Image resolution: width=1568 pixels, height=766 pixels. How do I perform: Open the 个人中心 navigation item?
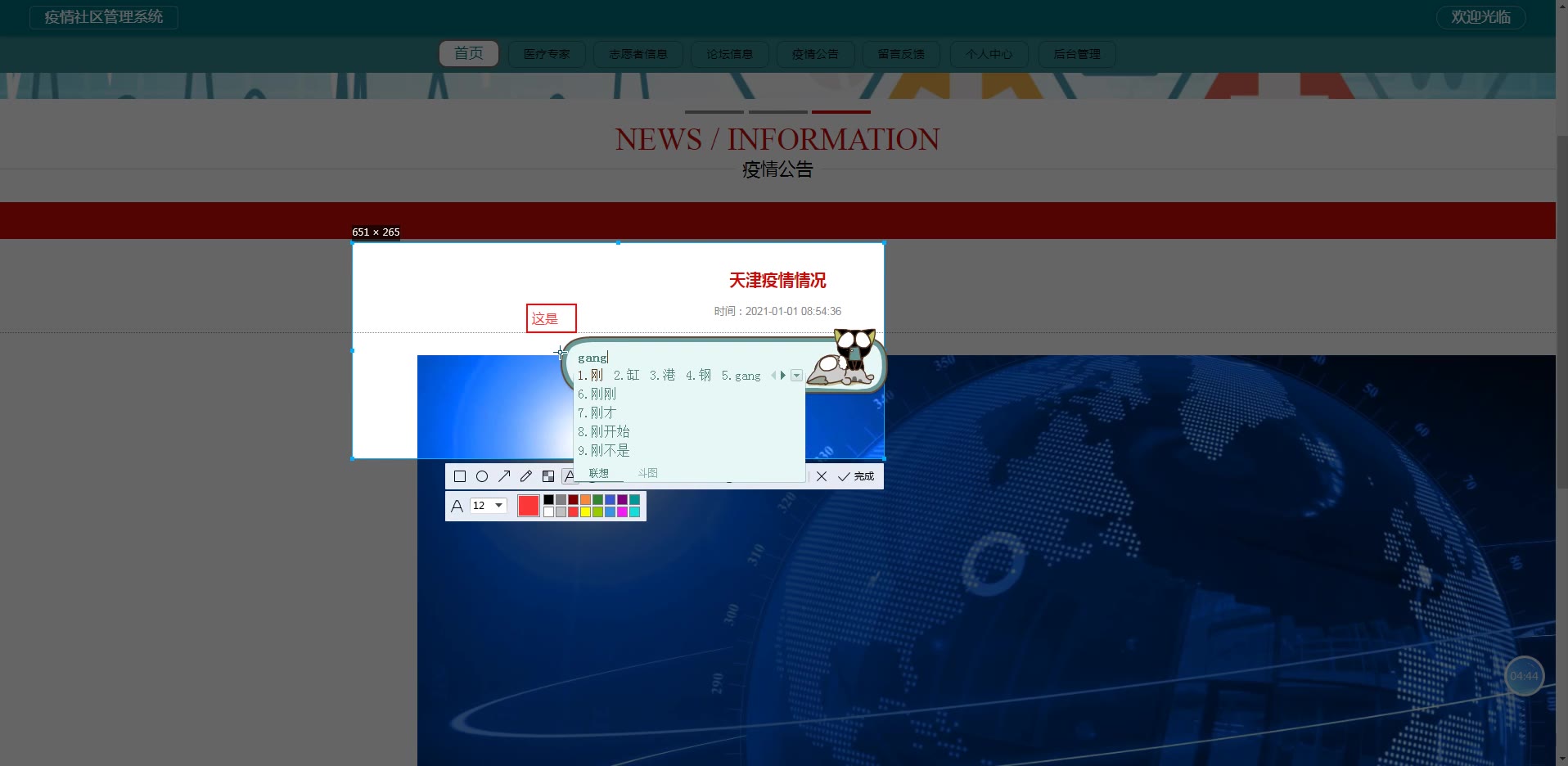tap(989, 54)
